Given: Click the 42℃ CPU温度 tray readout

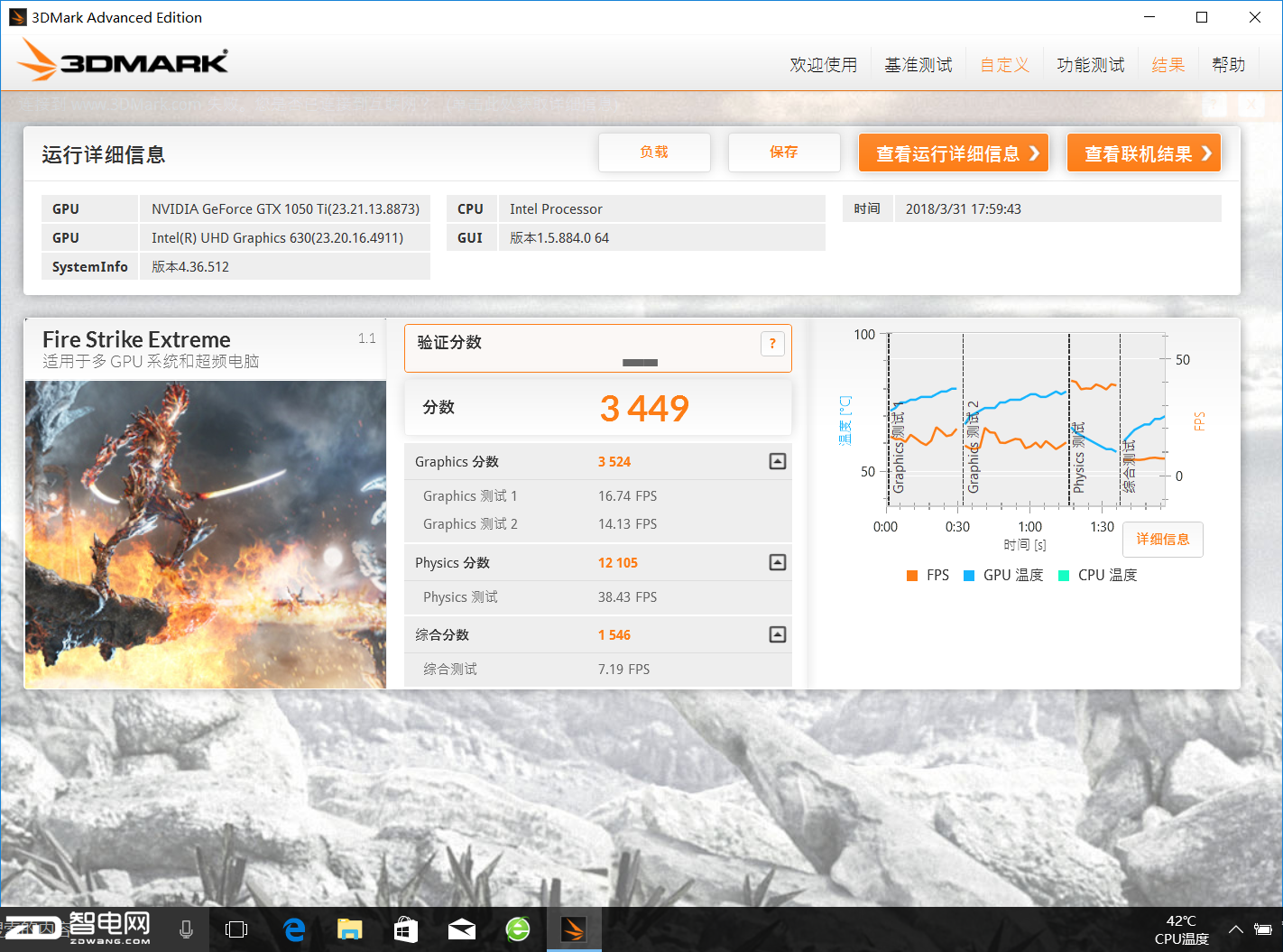Looking at the screenshot, I should pyautogui.click(x=1181, y=929).
